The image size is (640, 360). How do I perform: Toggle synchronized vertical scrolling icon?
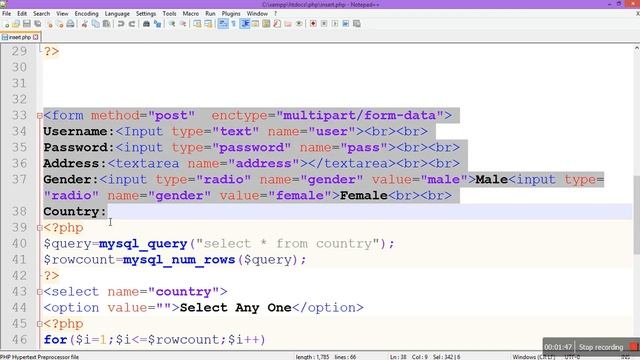tap(197, 24)
